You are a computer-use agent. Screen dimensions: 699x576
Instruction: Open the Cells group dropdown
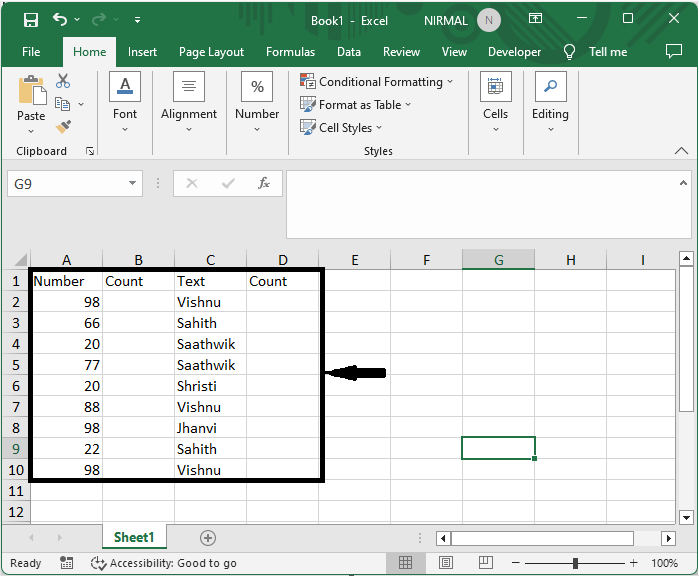pos(495,103)
